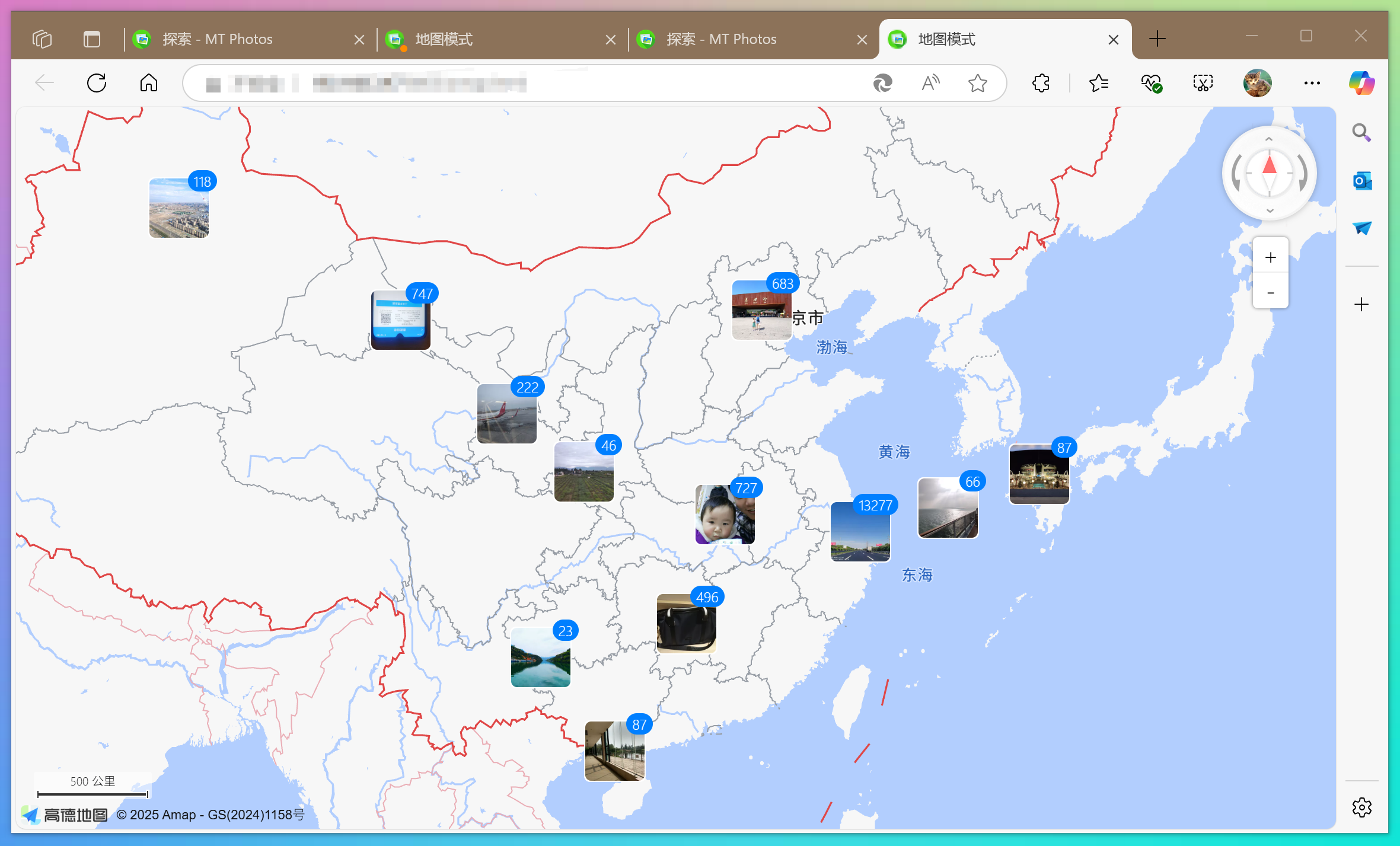Open the 747 photo cluster thumbnail
The width and height of the screenshot is (1400, 846).
(400, 320)
